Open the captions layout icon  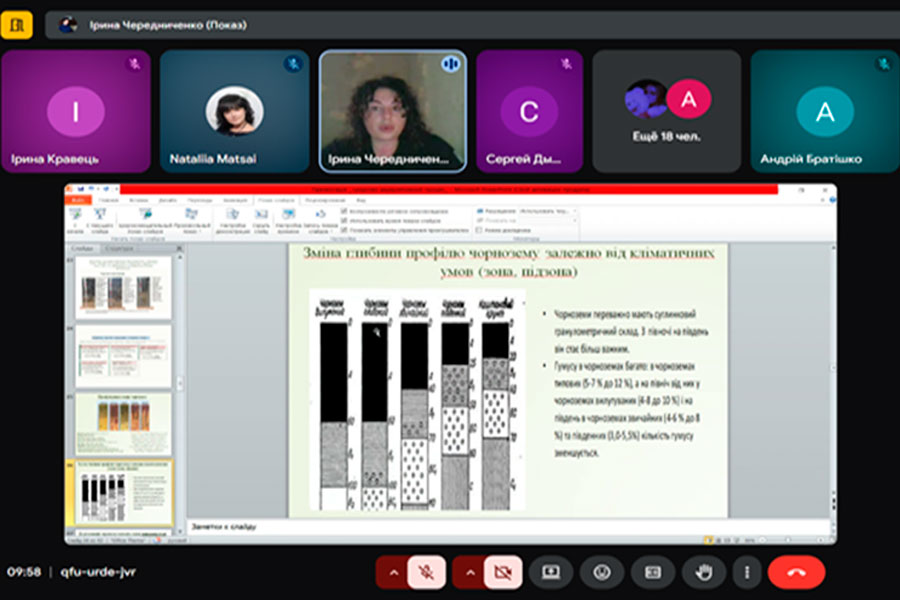[x=653, y=572]
